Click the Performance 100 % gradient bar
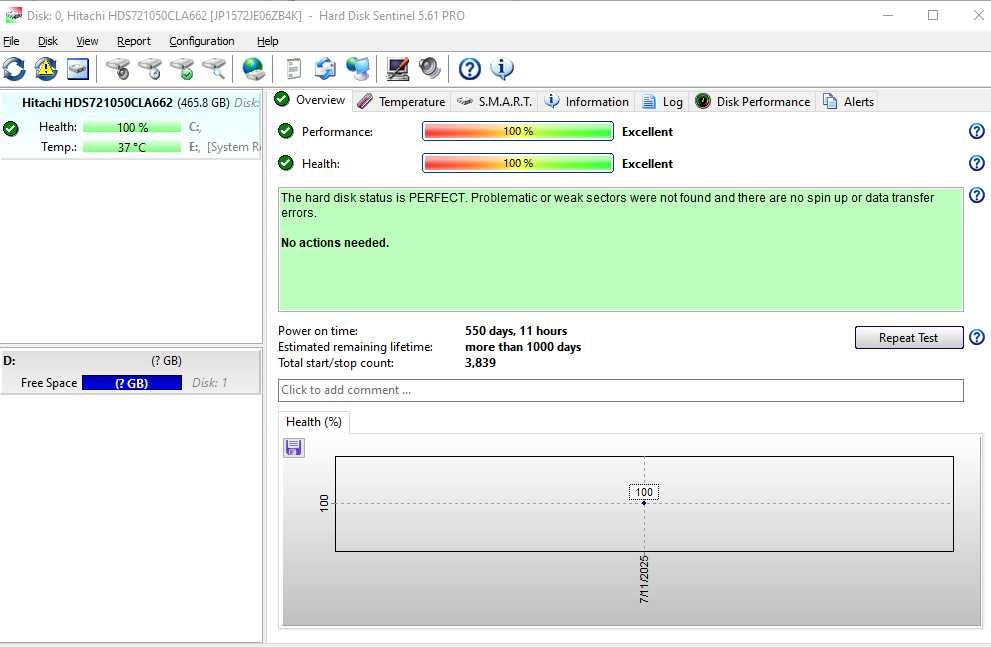 pyautogui.click(x=518, y=131)
